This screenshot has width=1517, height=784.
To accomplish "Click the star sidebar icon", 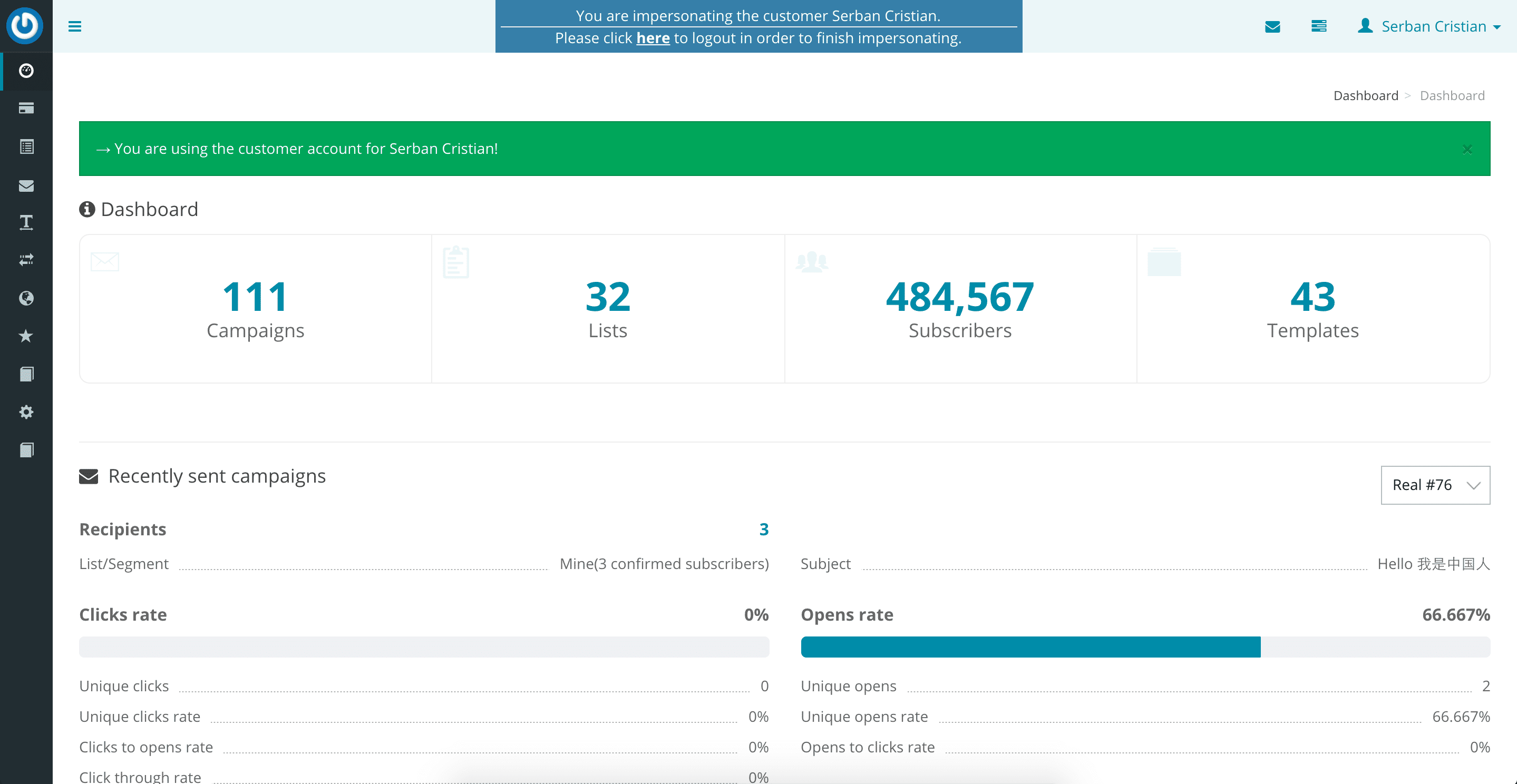I will point(26,336).
